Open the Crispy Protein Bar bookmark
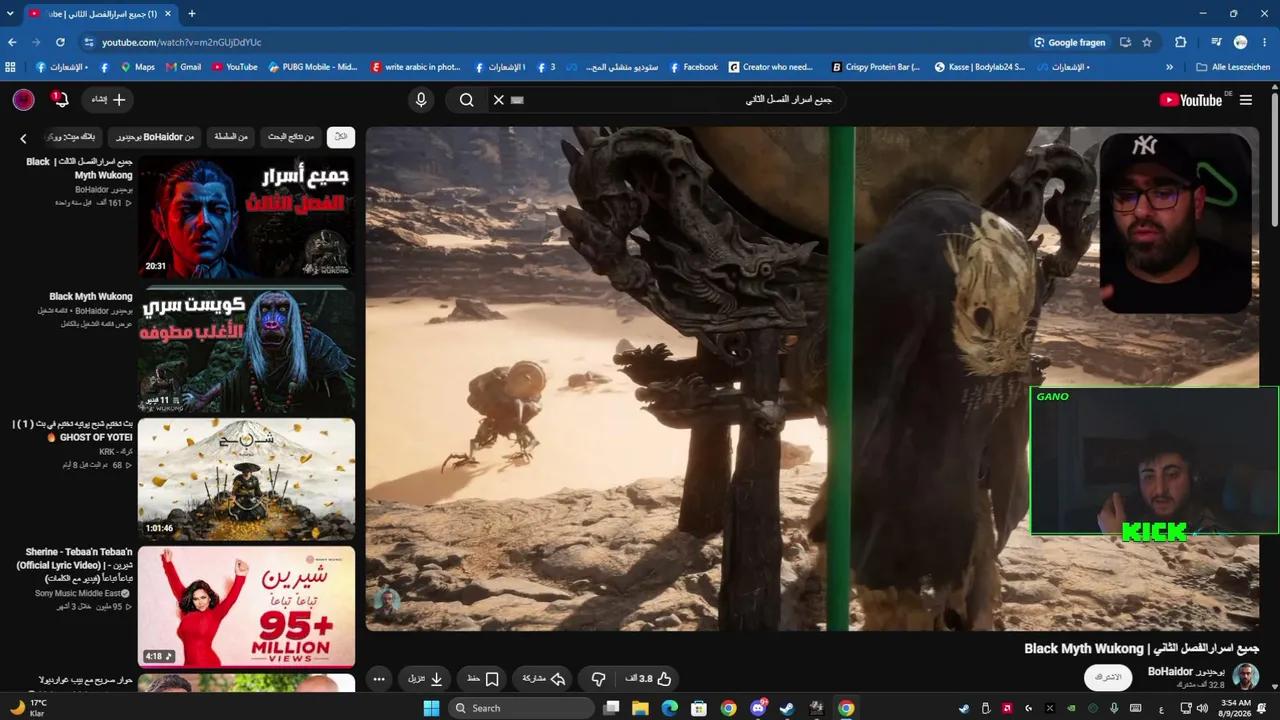 pos(876,67)
